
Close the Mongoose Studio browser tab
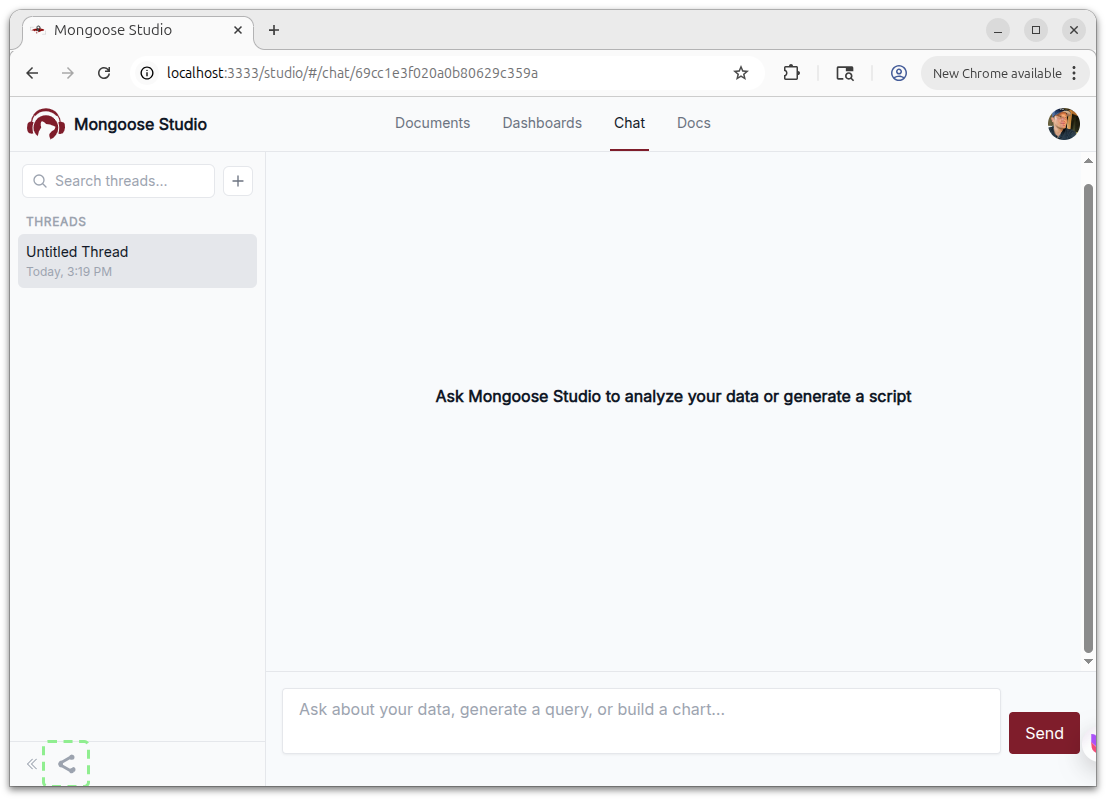click(238, 30)
